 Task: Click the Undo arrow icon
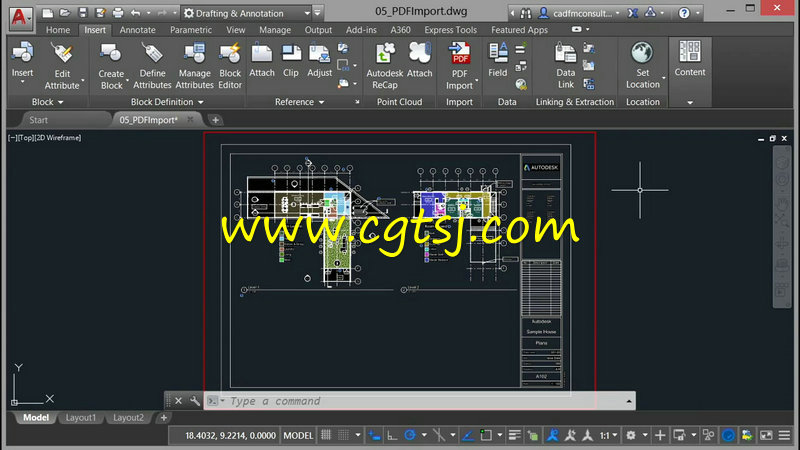(135, 13)
